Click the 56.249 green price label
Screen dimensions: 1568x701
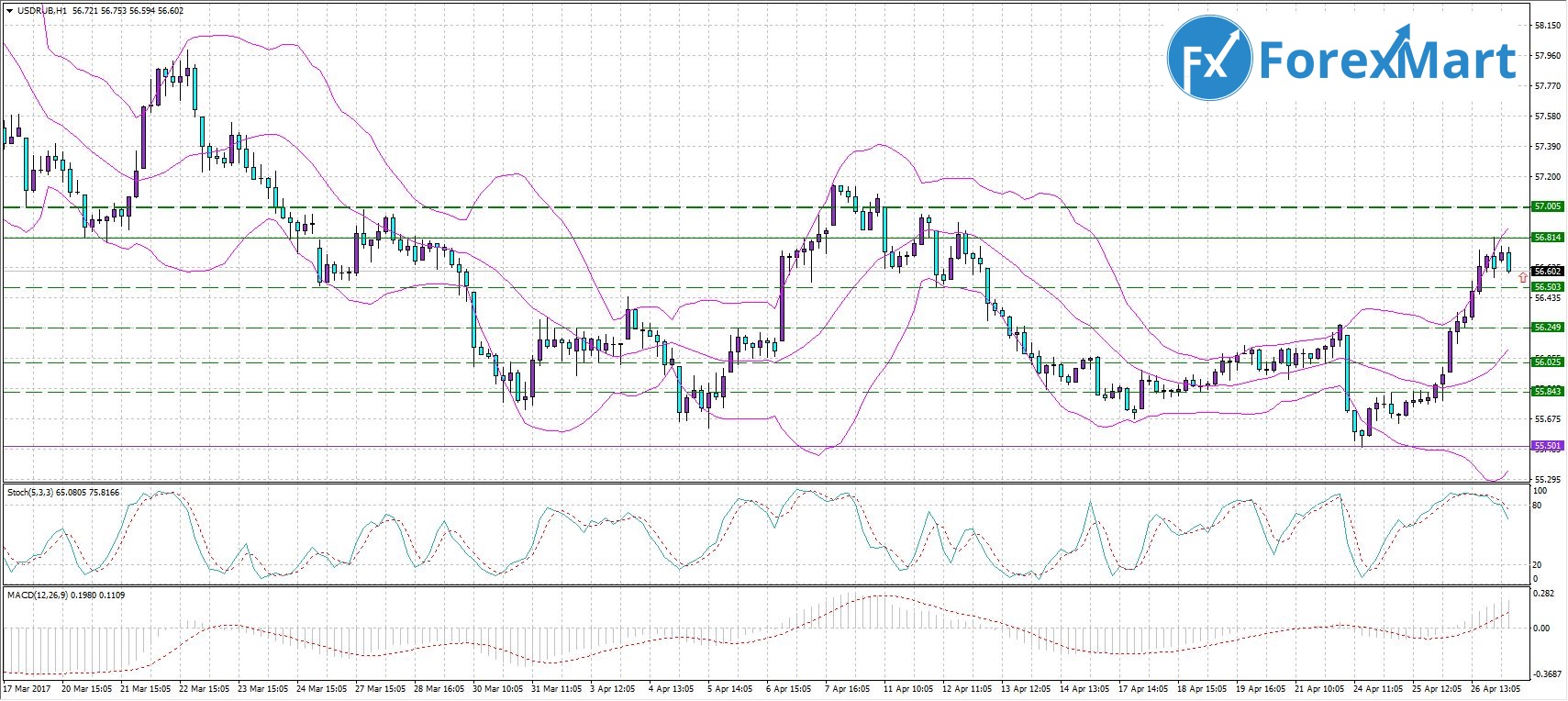tap(1548, 328)
